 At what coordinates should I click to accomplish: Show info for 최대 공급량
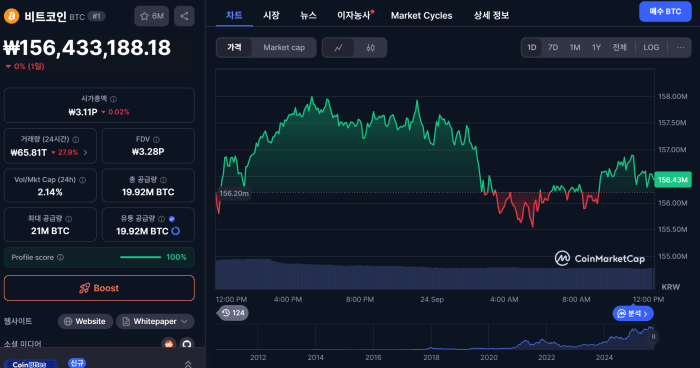(69, 219)
